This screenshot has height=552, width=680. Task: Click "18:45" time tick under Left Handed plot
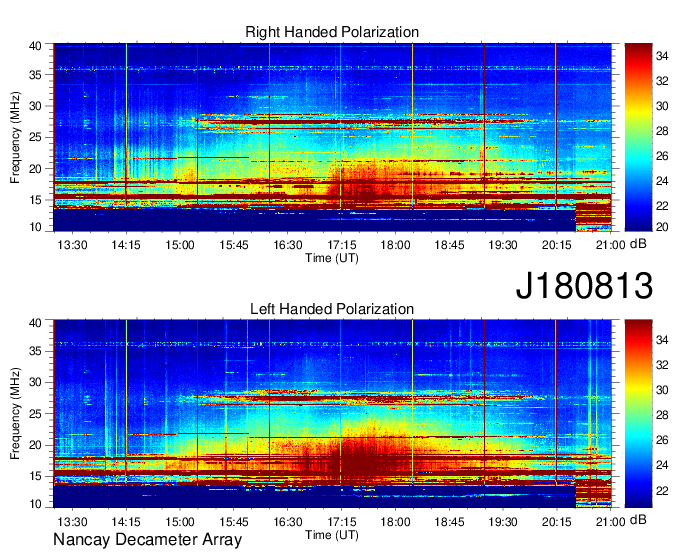[x=449, y=521]
